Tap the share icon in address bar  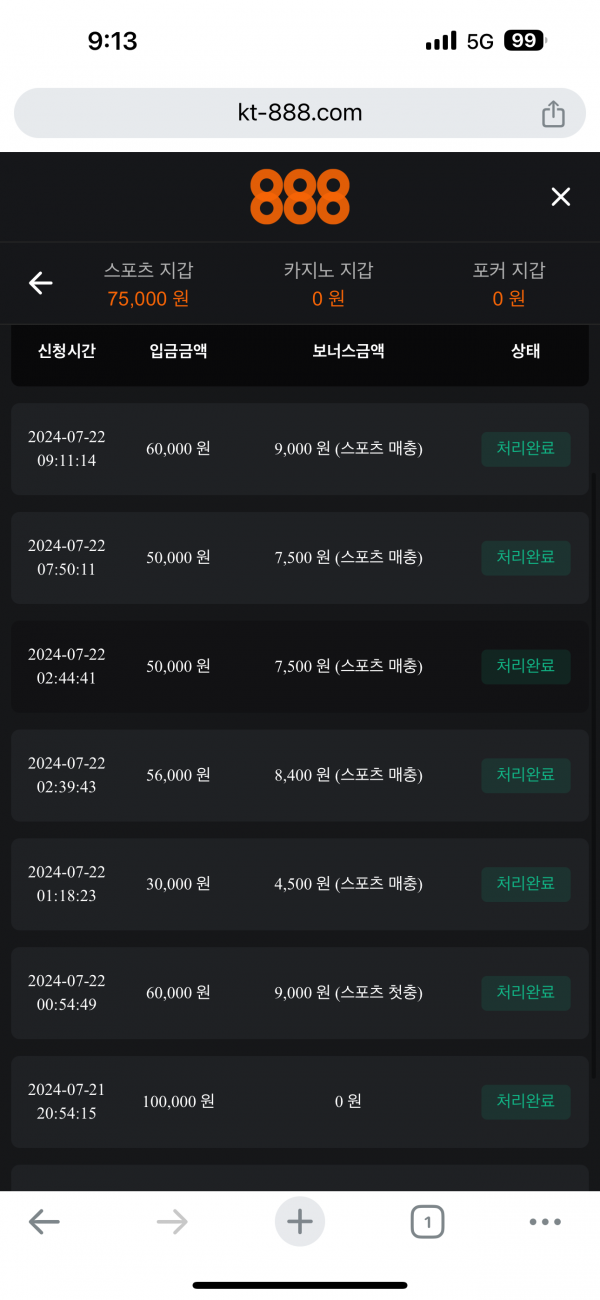pyautogui.click(x=553, y=114)
